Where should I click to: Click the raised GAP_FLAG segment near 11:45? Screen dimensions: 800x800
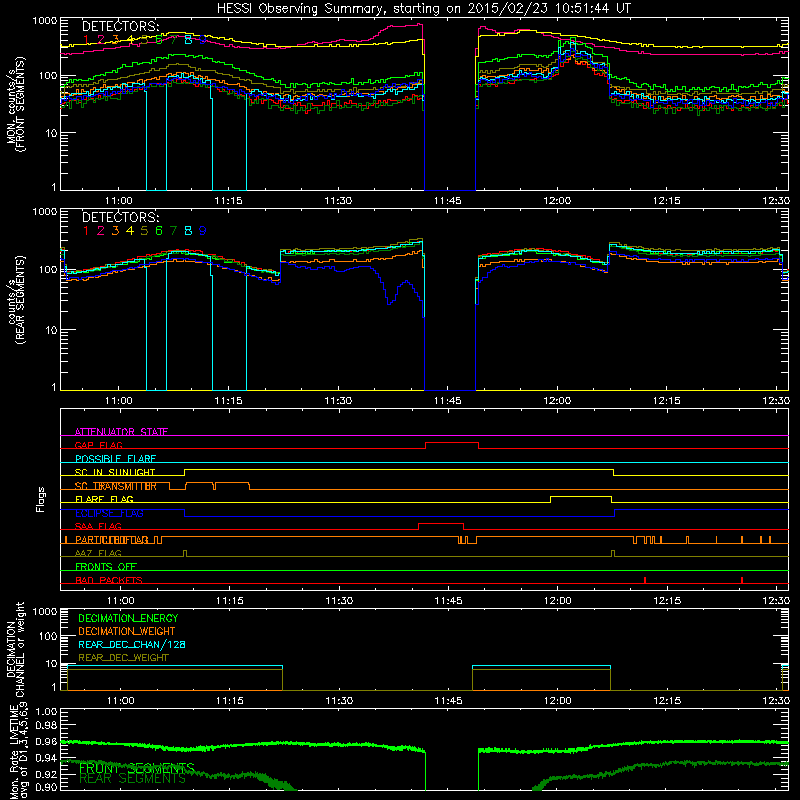452,443
